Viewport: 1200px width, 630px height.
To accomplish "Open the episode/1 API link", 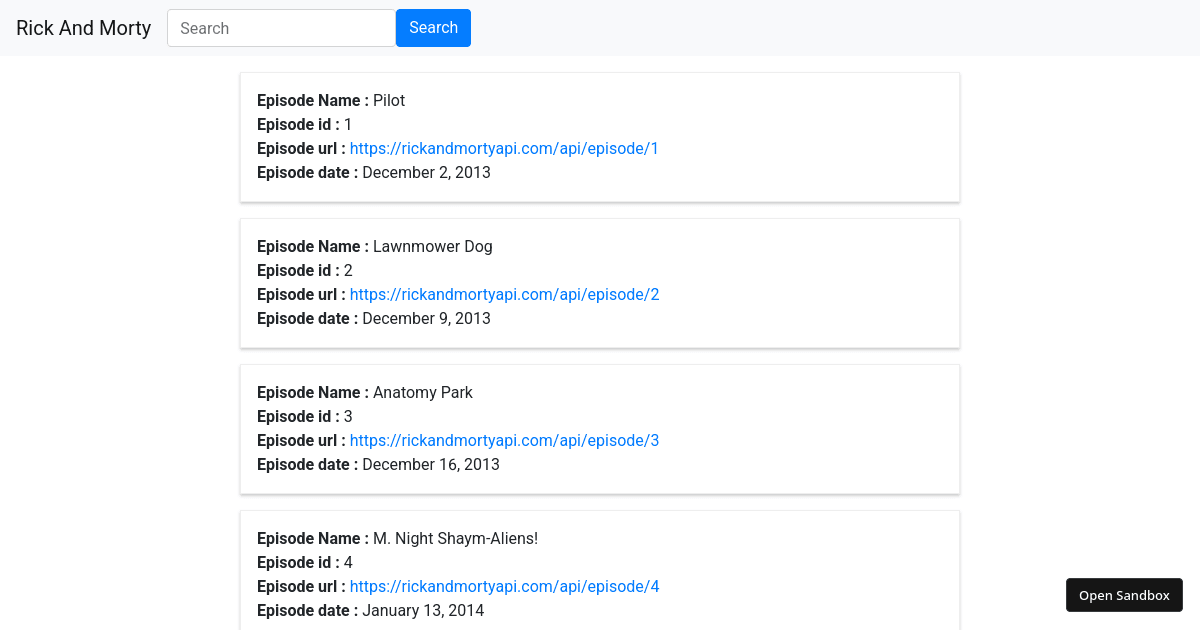I will click(x=504, y=149).
